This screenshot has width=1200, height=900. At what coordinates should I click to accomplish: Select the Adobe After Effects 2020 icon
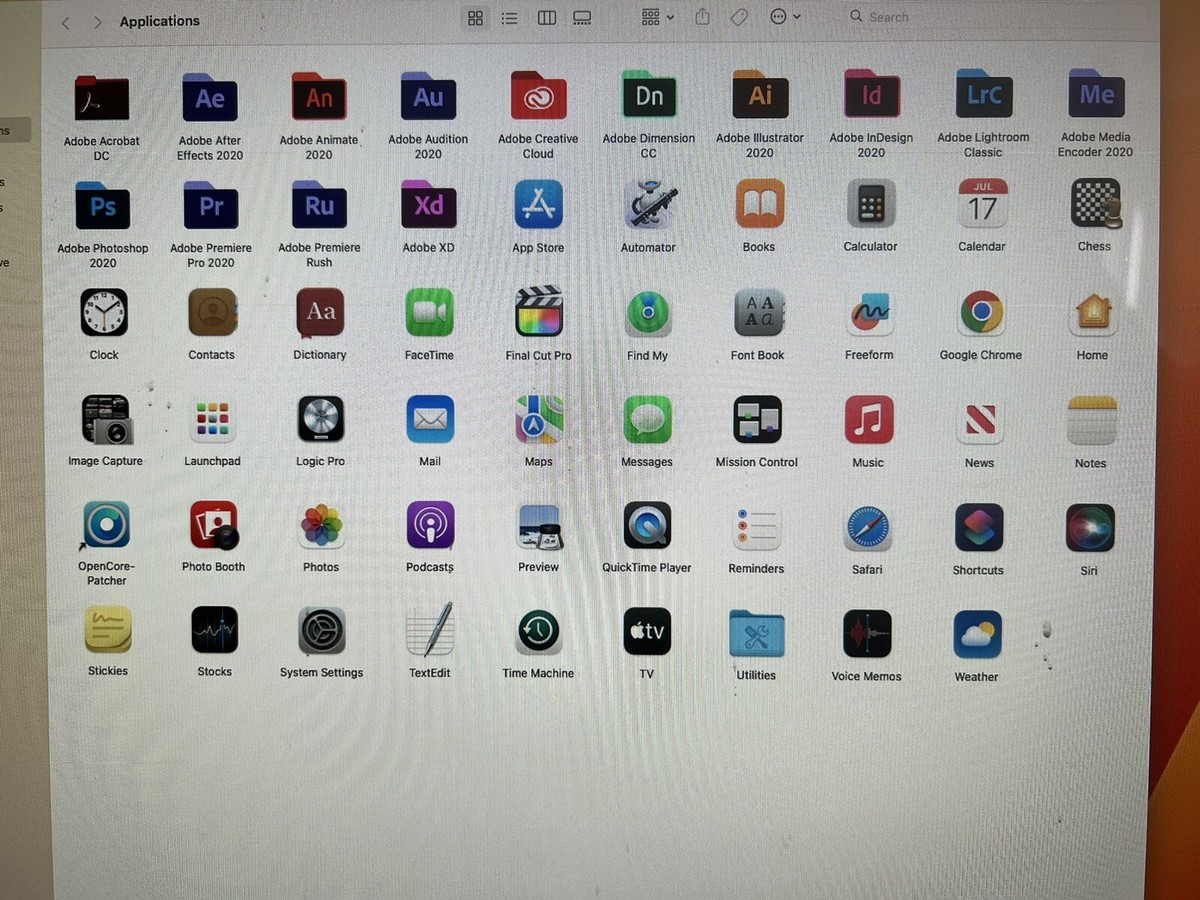(x=210, y=98)
